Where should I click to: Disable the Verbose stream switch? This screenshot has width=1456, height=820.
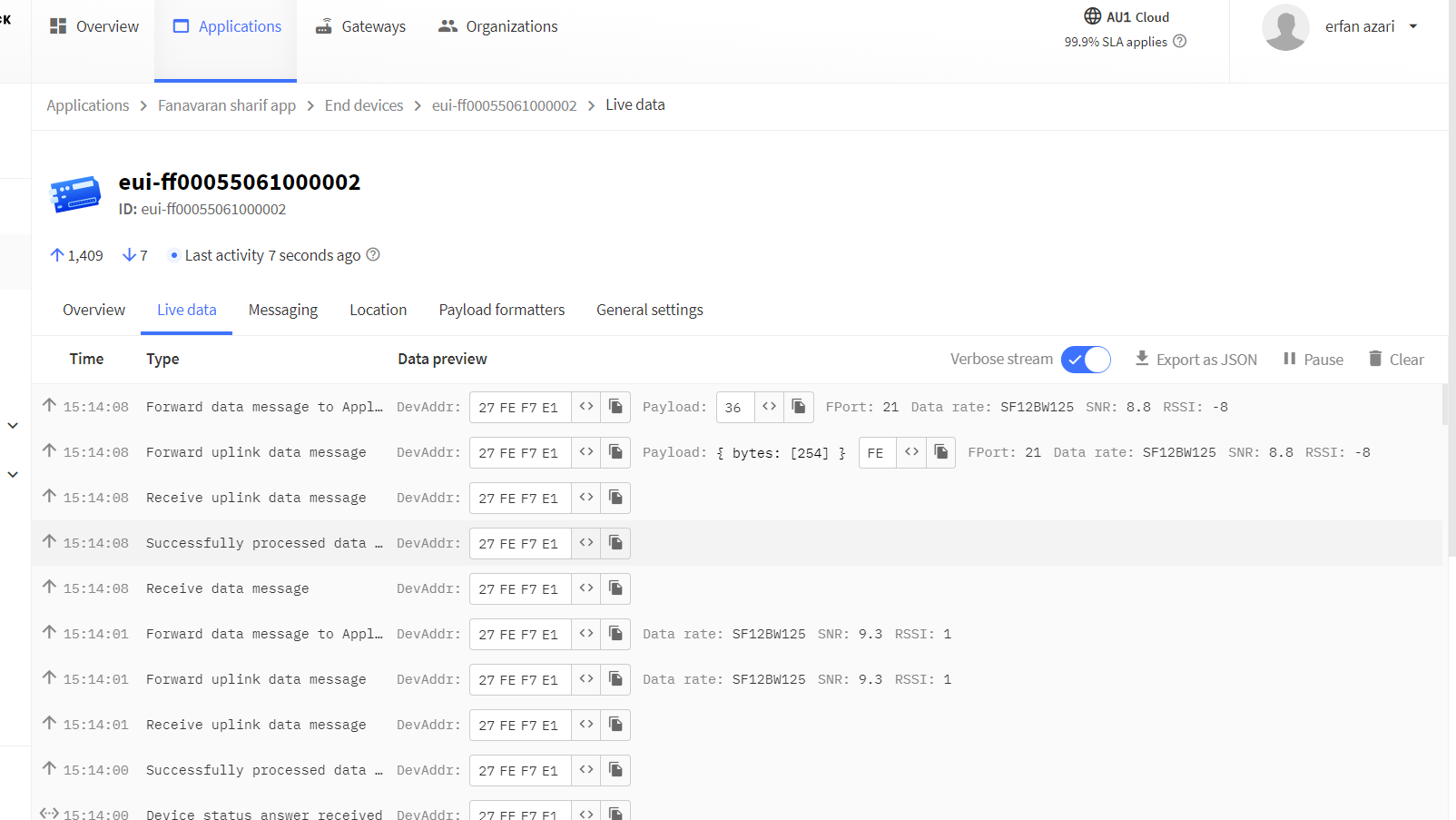point(1086,360)
